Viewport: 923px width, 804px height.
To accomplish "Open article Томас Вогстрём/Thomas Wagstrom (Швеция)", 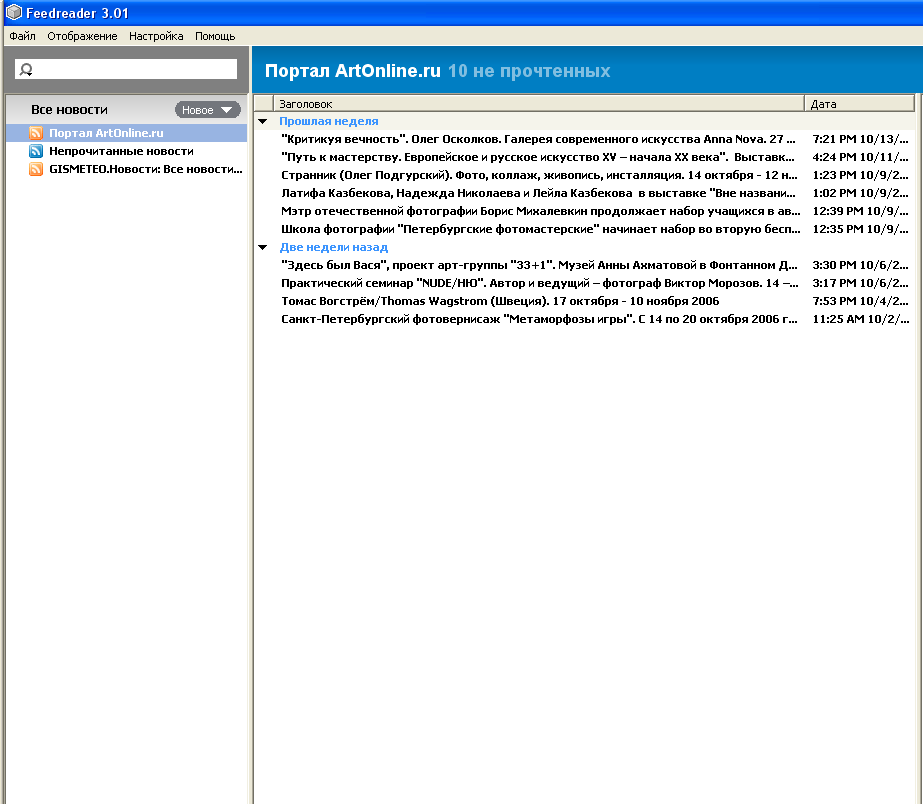I will coord(500,301).
